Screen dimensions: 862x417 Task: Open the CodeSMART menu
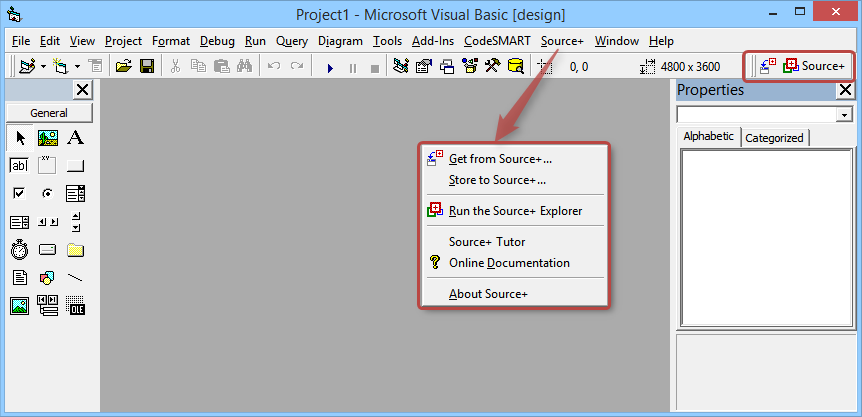[x=497, y=41]
